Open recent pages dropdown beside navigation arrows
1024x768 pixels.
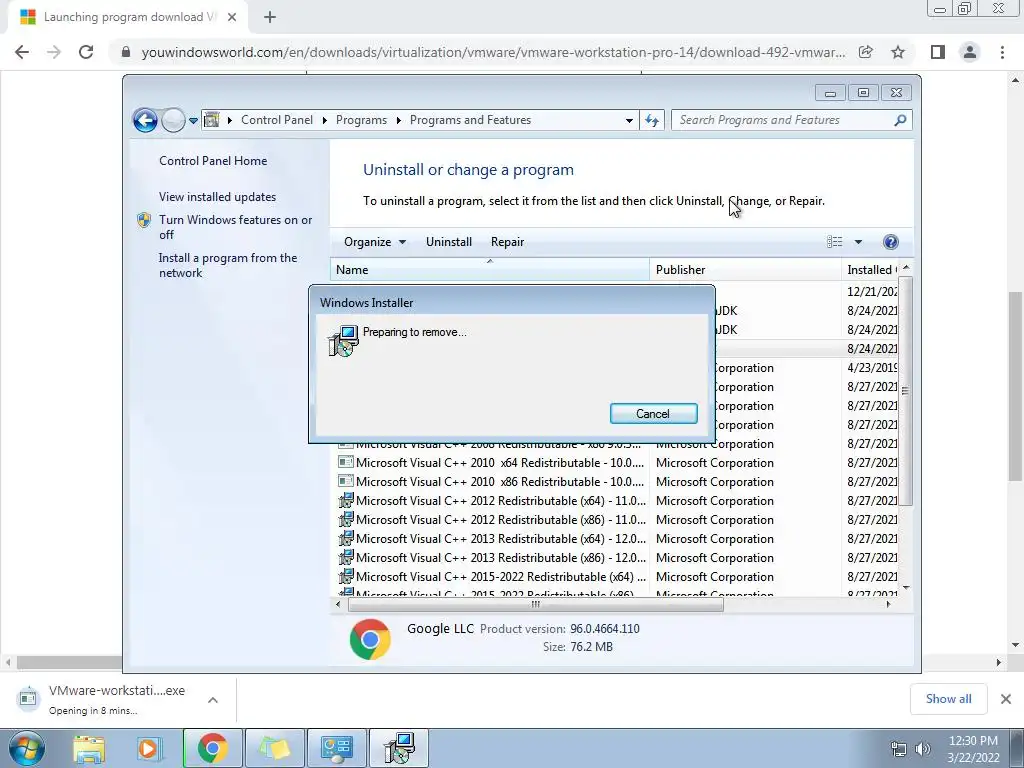pos(193,121)
